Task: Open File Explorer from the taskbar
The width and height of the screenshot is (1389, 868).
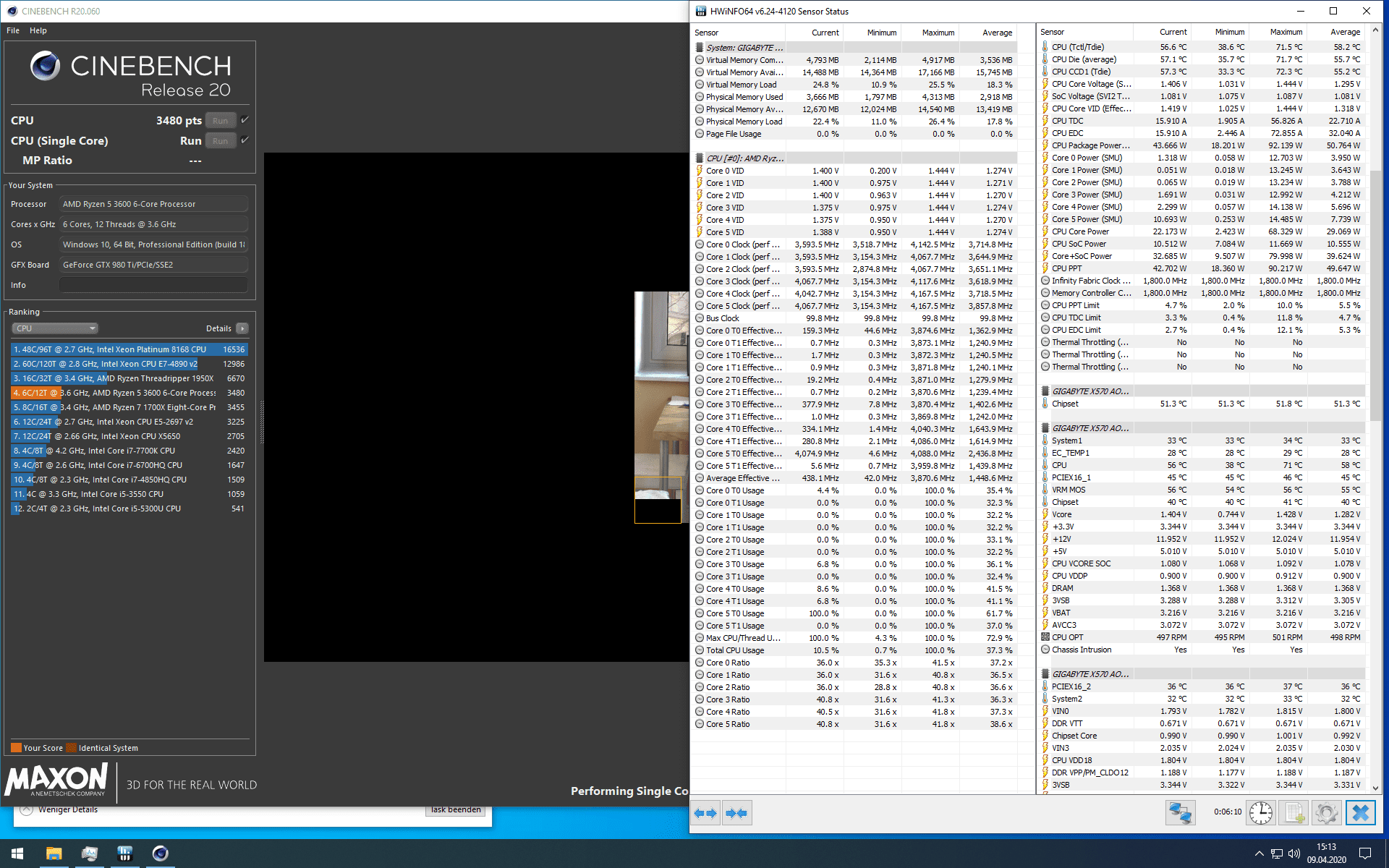Action: tap(54, 854)
